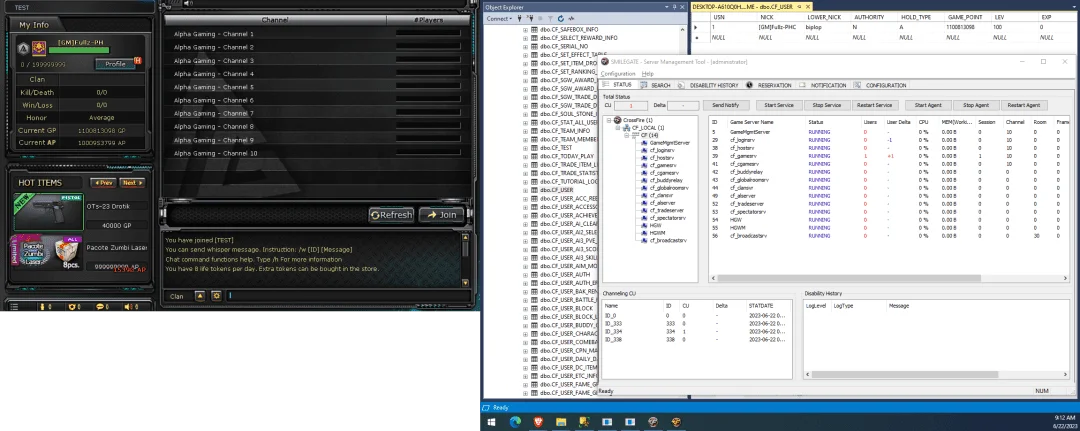Click the rank badge icon beside the player name

click(x=23, y=48)
